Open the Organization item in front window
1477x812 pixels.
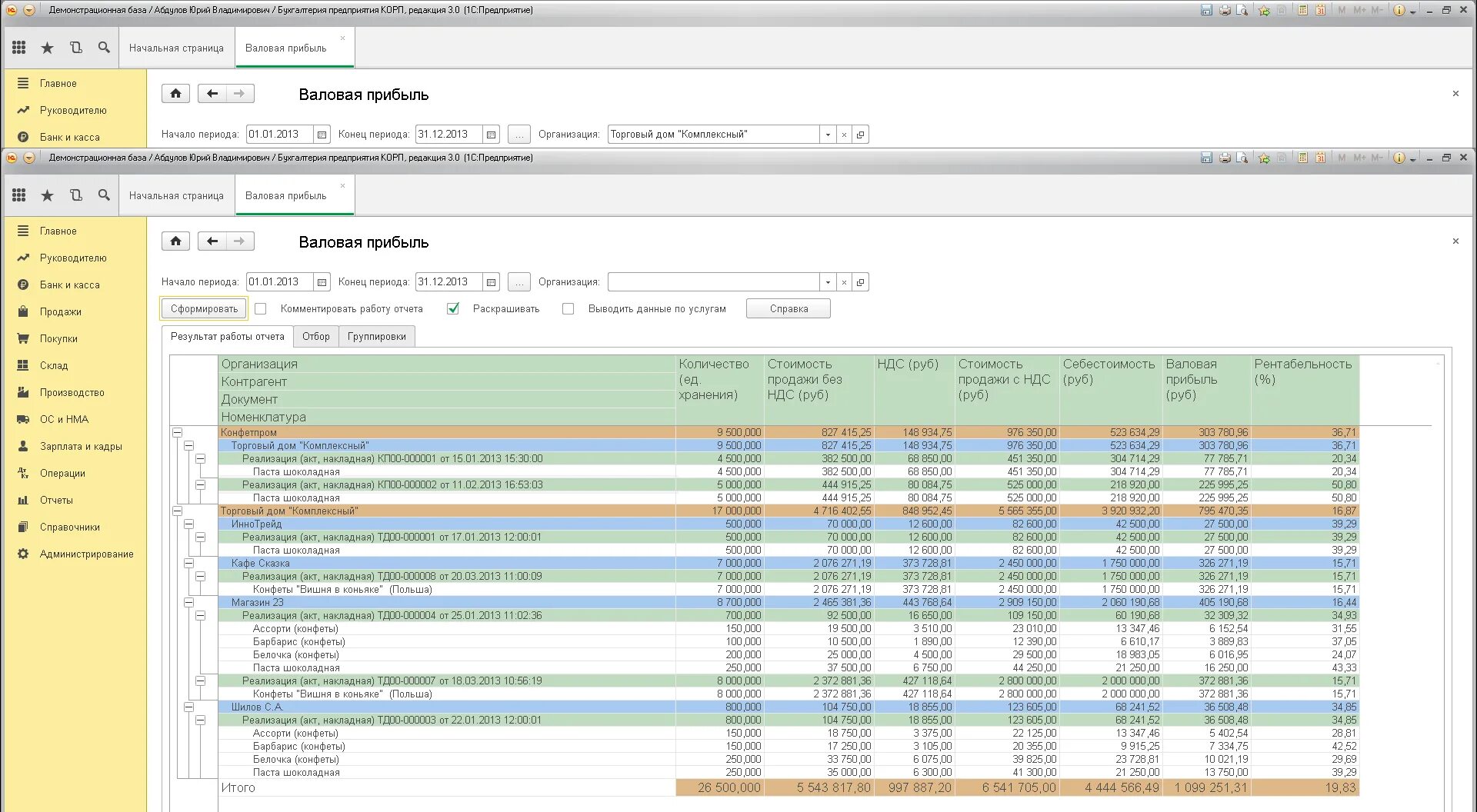[861, 282]
